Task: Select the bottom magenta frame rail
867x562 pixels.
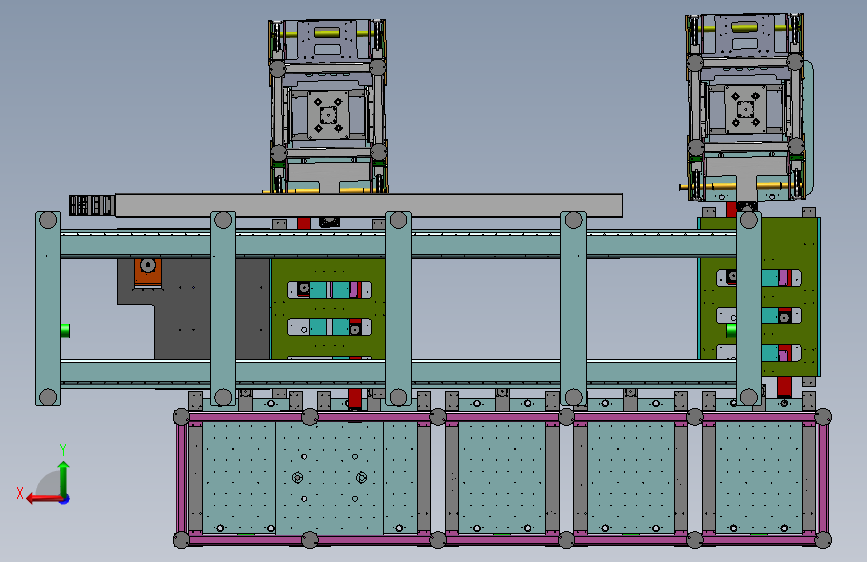Action: [502, 539]
